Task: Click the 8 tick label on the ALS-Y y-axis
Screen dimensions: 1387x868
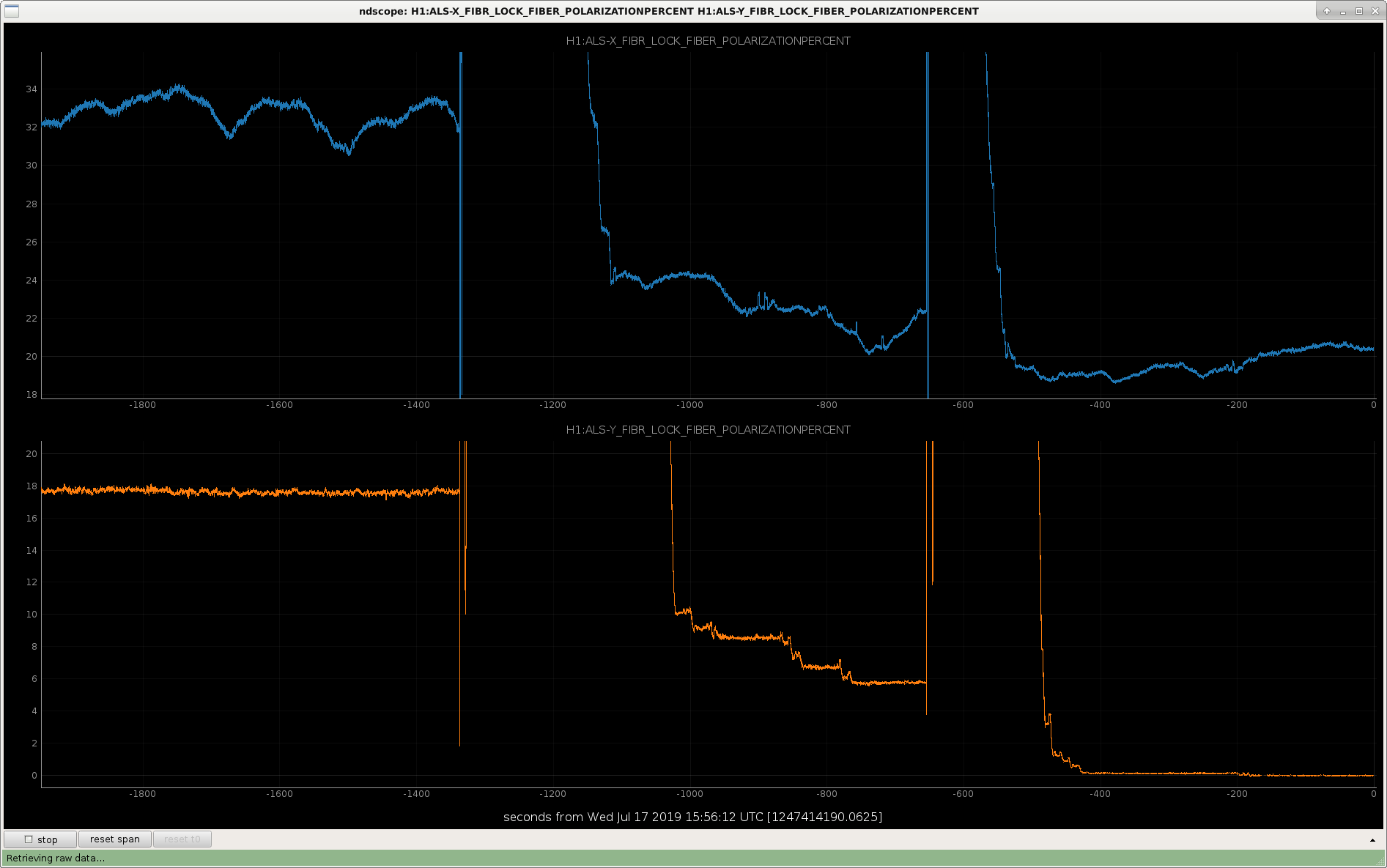Action: pos(34,647)
